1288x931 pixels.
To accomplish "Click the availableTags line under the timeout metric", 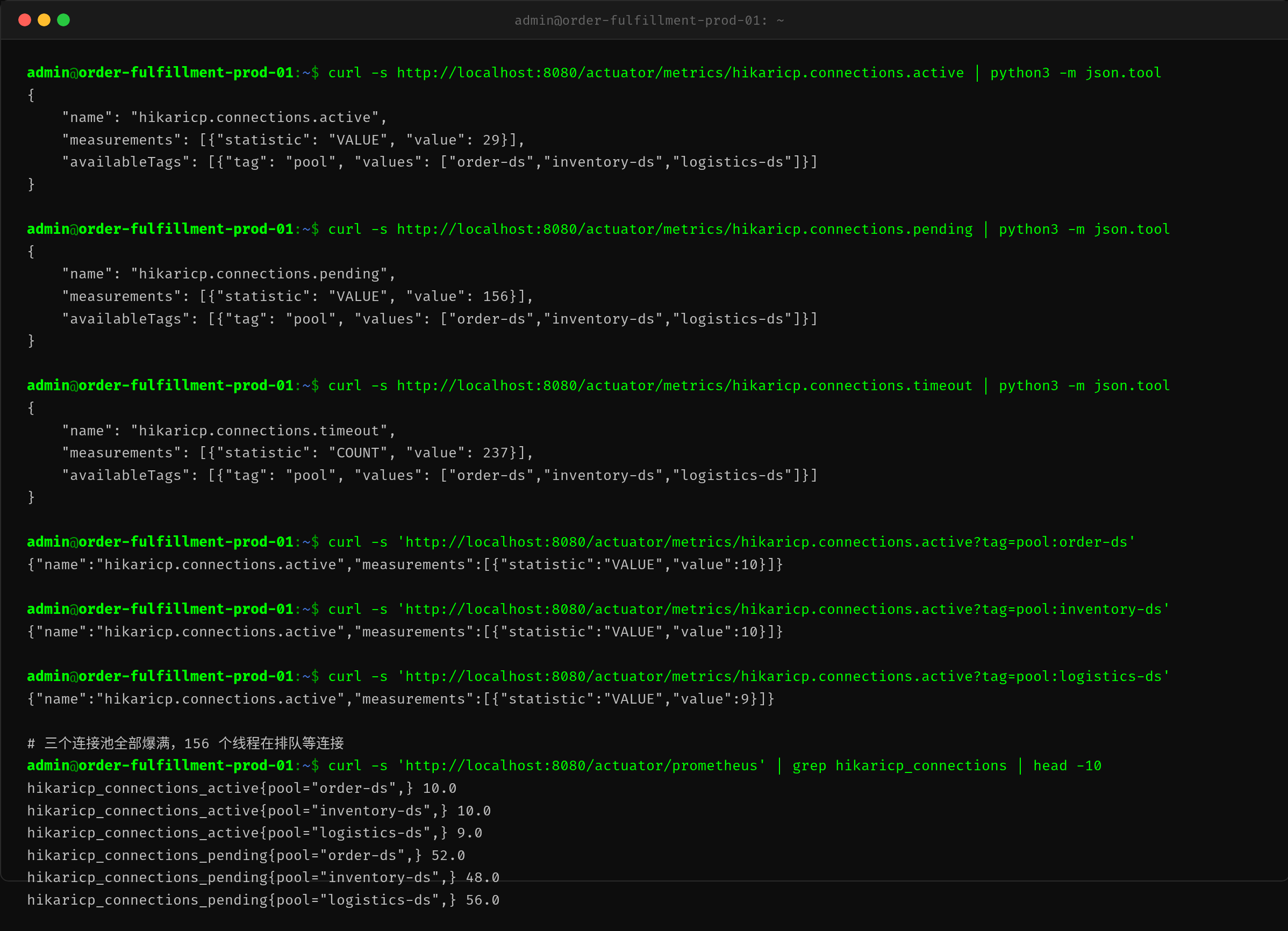I will [x=440, y=475].
